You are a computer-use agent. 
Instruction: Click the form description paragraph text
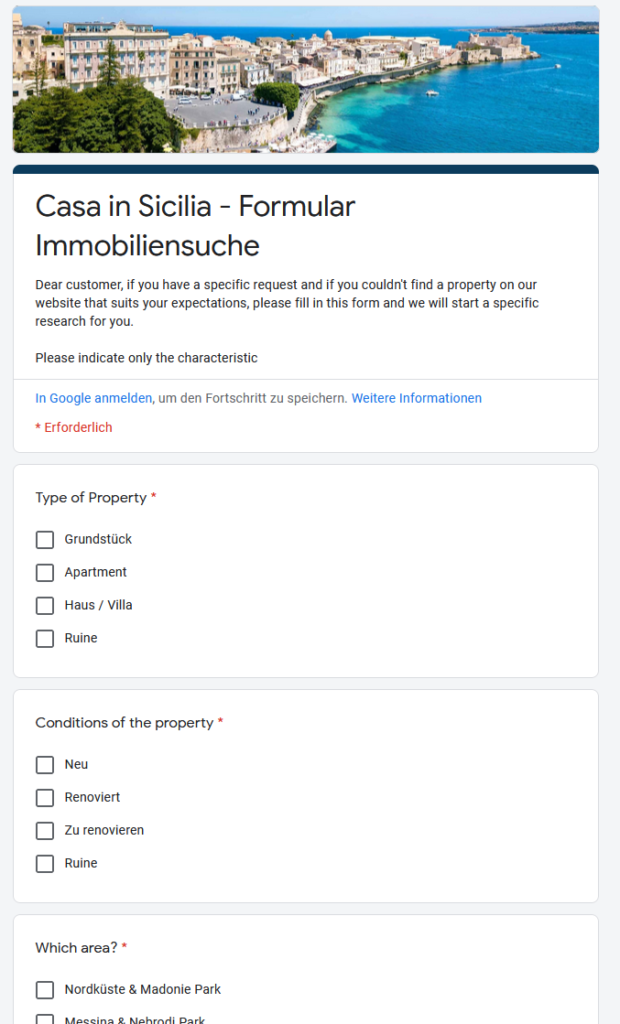tap(287, 303)
